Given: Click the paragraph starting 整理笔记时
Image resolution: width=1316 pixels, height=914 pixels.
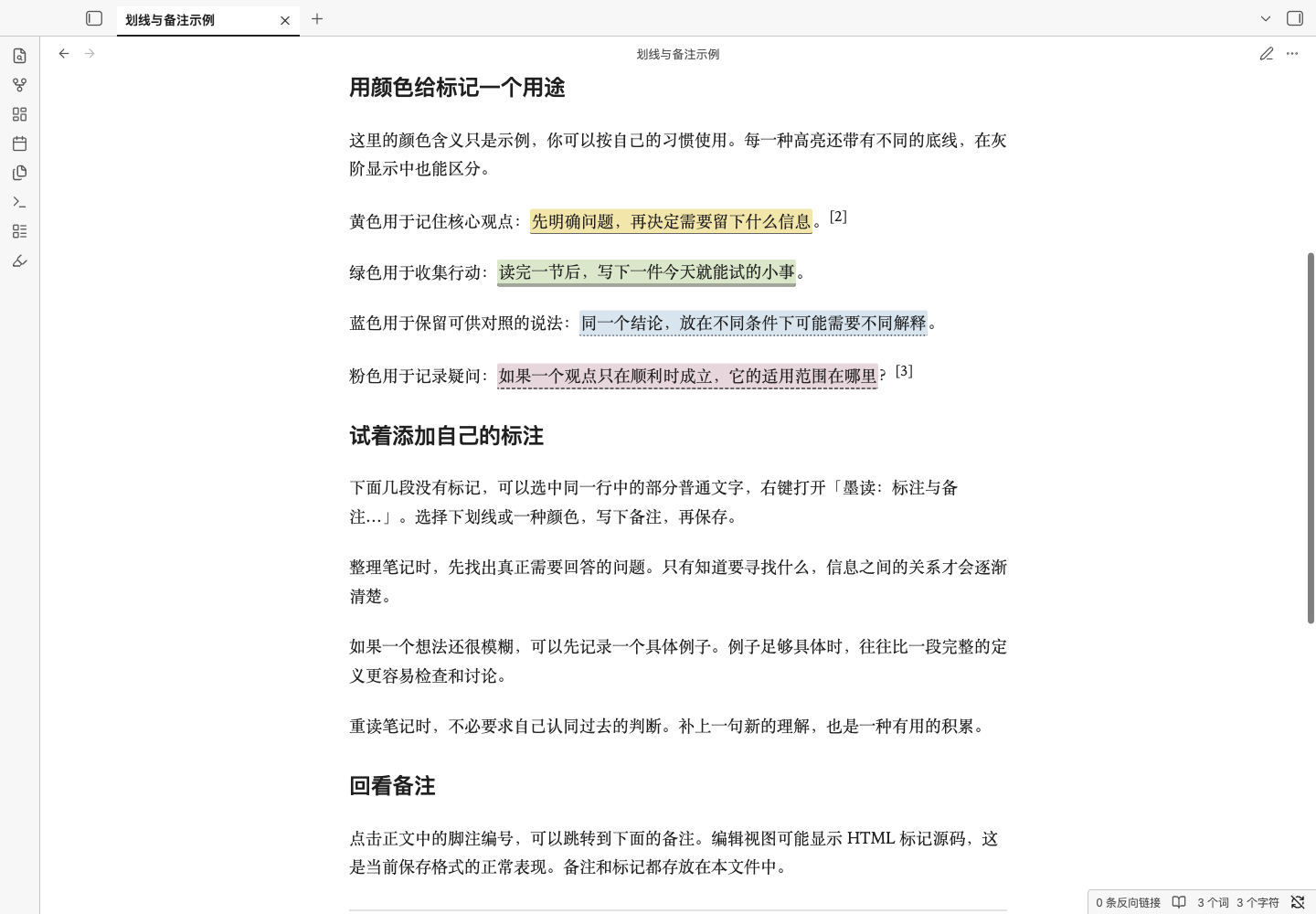Looking at the screenshot, I should point(678,581).
